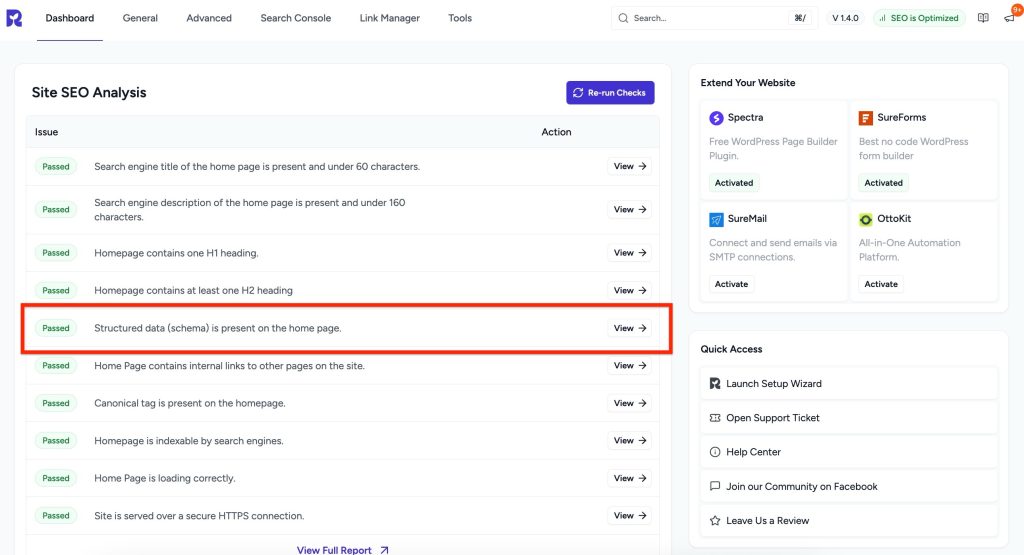Open the Search Console tab
Viewport: 1024px width, 555px height.
(x=295, y=18)
